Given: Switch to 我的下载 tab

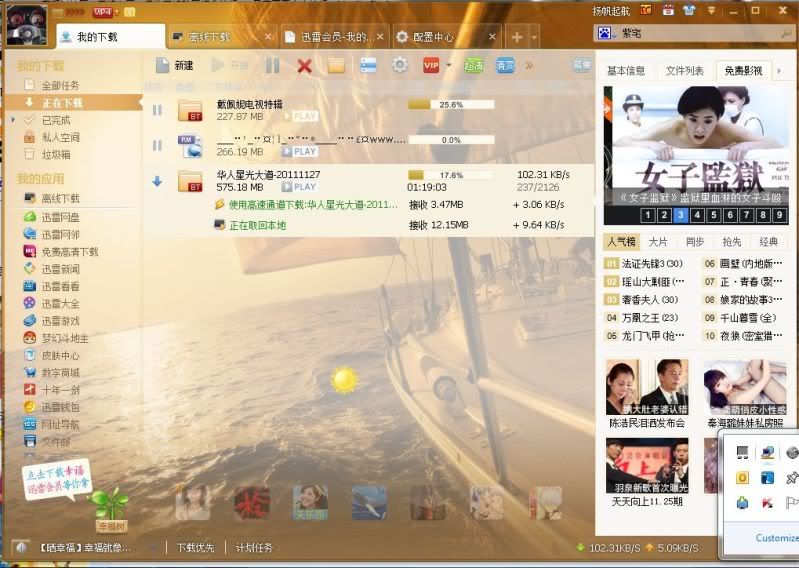Looking at the screenshot, I should pos(111,37).
